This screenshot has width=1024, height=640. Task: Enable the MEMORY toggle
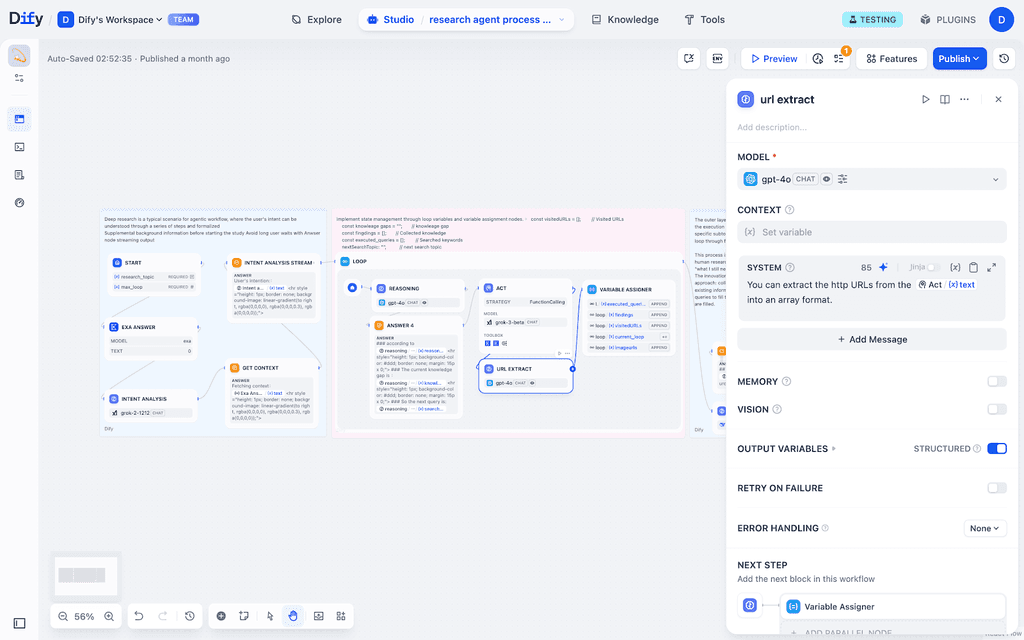click(996, 381)
